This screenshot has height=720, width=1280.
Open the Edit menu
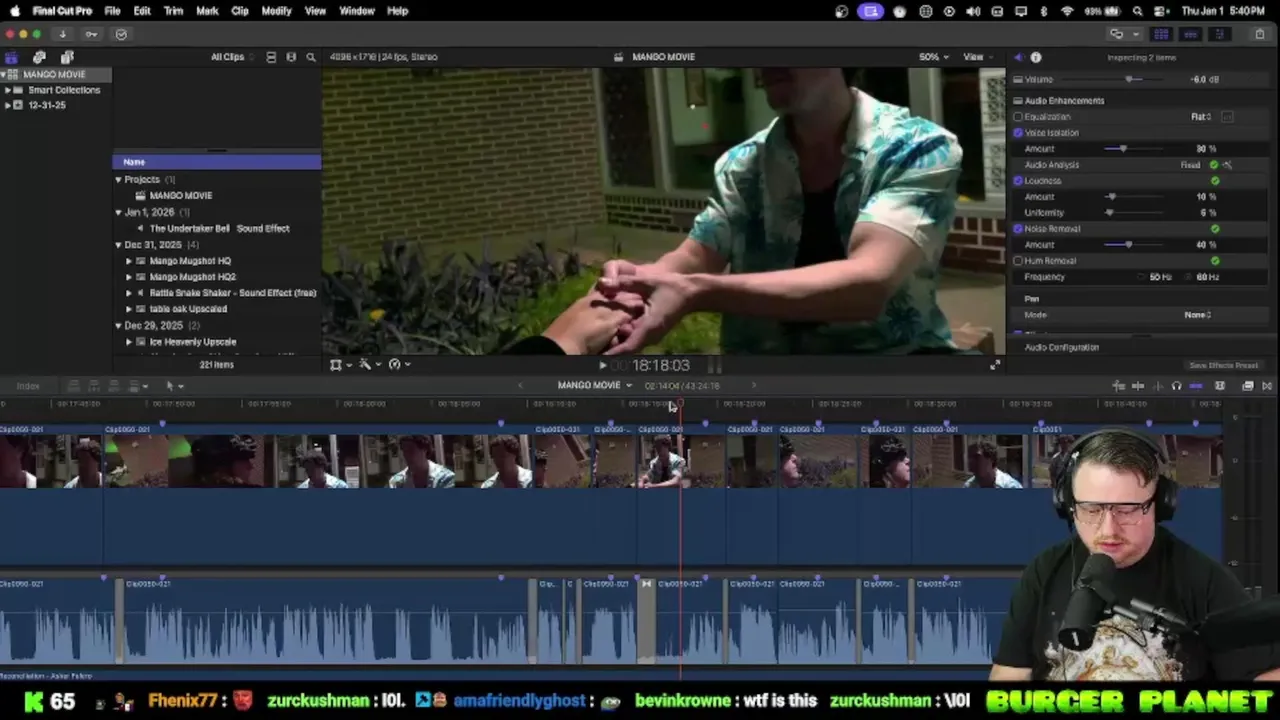pyautogui.click(x=142, y=11)
